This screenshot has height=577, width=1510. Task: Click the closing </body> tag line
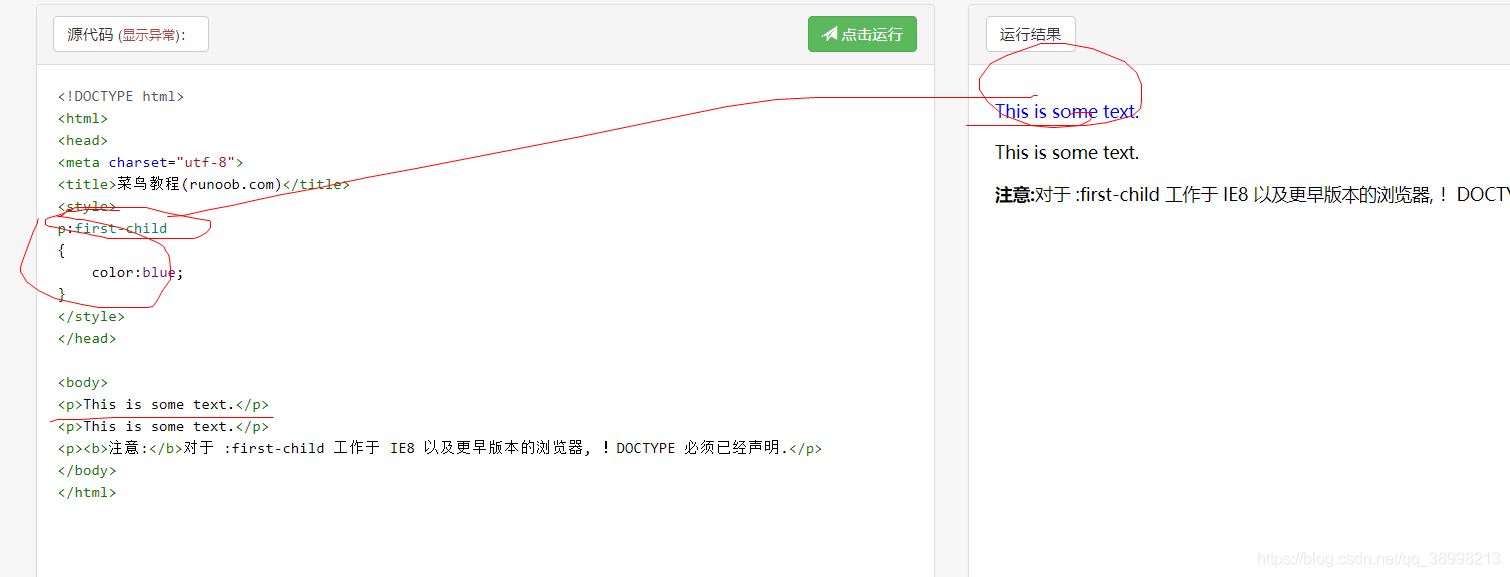(x=87, y=471)
